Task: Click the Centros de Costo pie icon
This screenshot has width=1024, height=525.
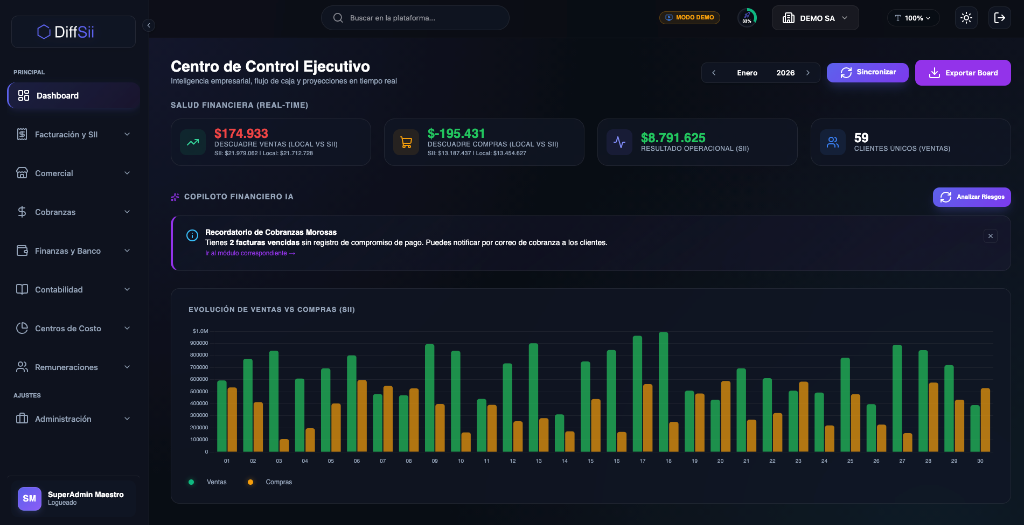Action: tap(22, 328)
